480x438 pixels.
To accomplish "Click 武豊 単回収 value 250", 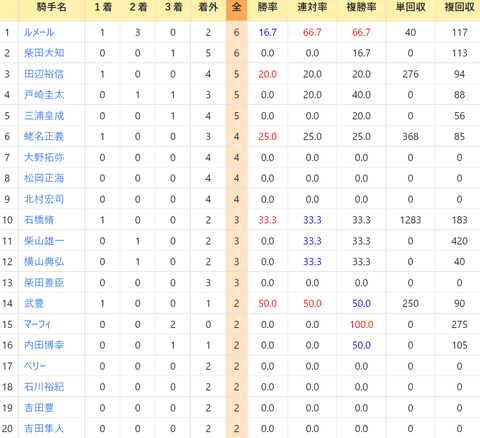I will 411,303.
